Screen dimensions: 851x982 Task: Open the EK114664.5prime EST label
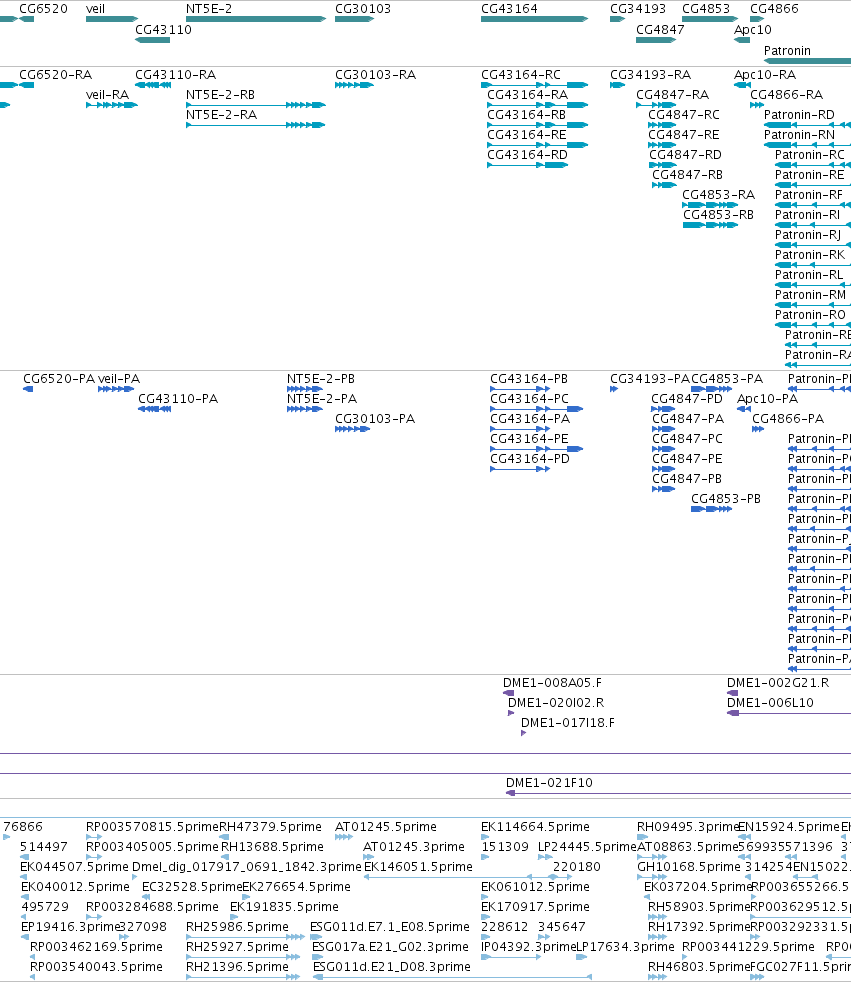tap(535, 827)
